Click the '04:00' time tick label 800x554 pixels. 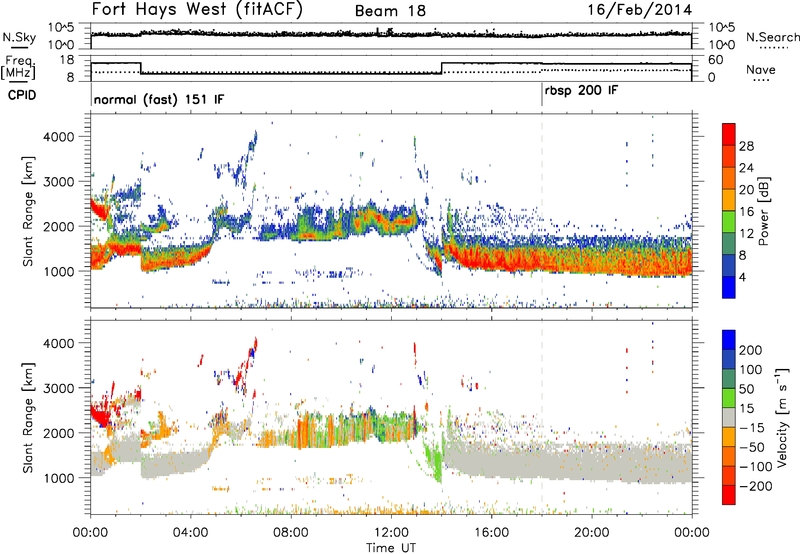click(x=190, y=533)
